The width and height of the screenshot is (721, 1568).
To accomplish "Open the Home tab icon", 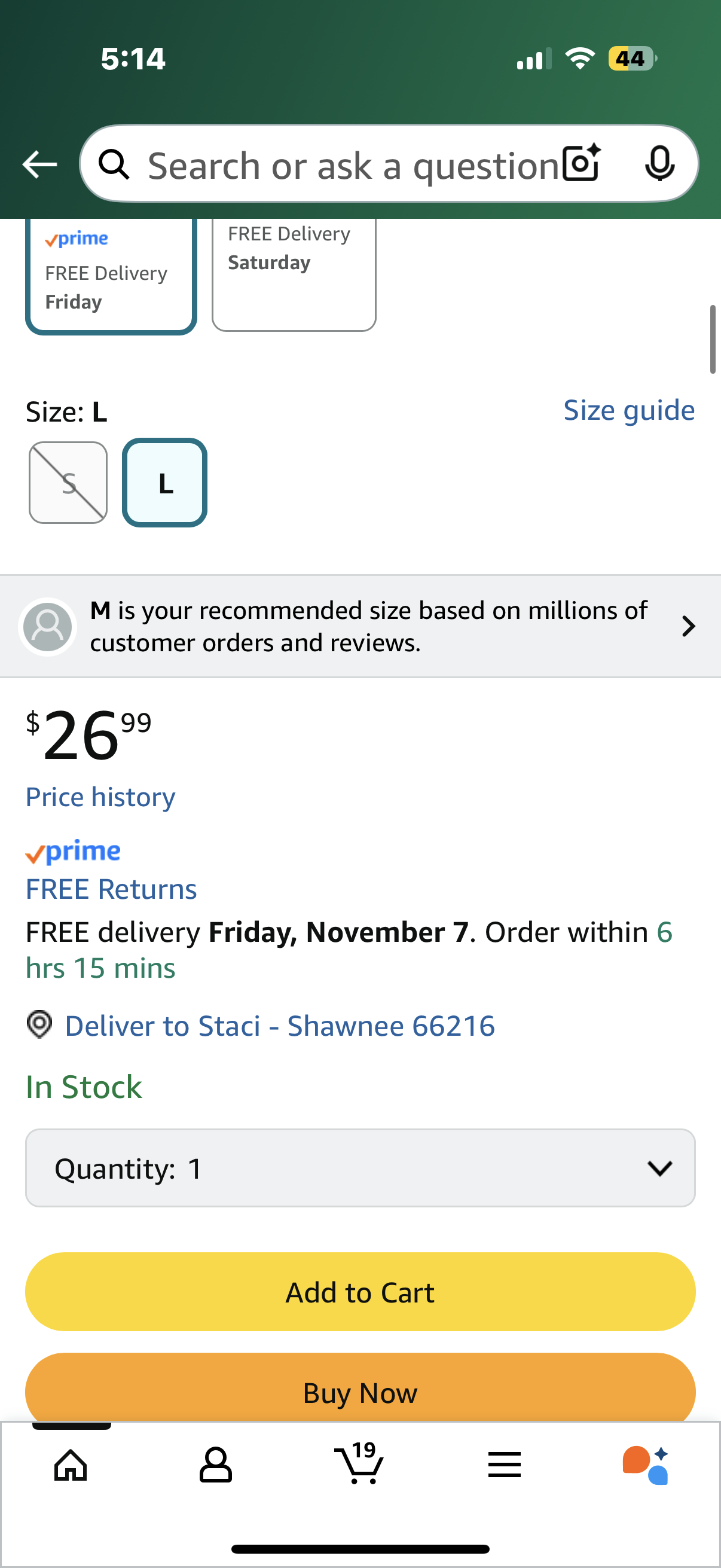I will (x=71, y=1465).
